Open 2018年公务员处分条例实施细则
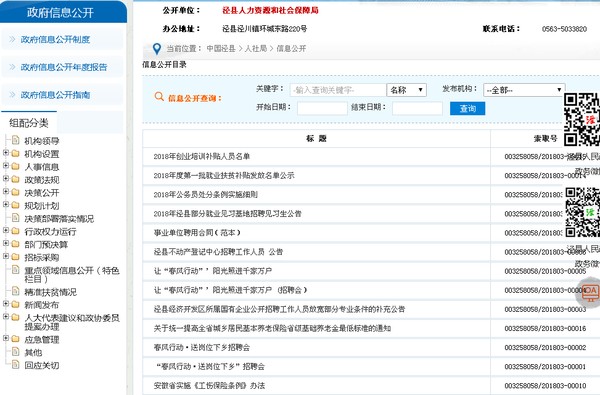Screen dimensions: 600x395 205,194
